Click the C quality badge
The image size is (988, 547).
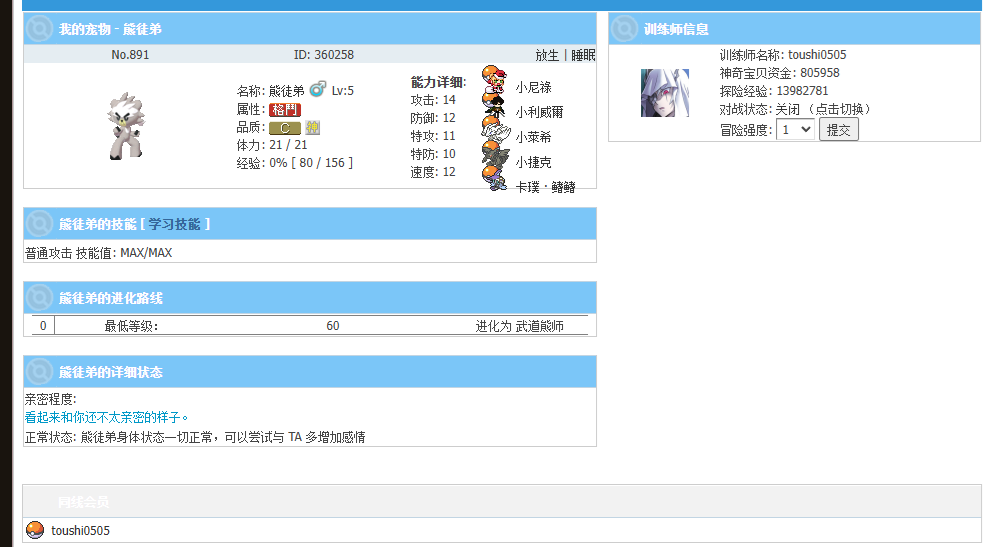(285, 128)
